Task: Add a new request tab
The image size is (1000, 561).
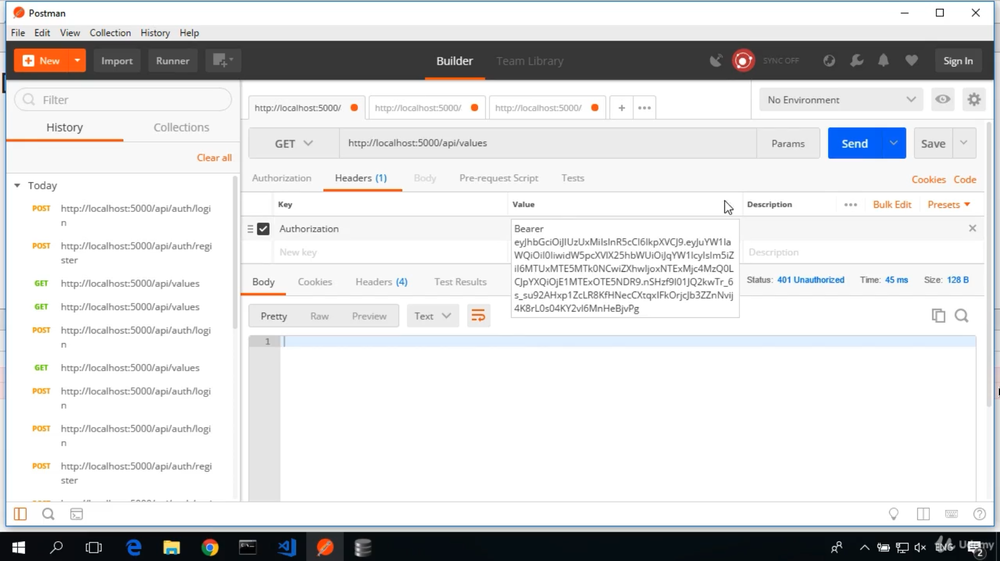Action: [621, 108]
